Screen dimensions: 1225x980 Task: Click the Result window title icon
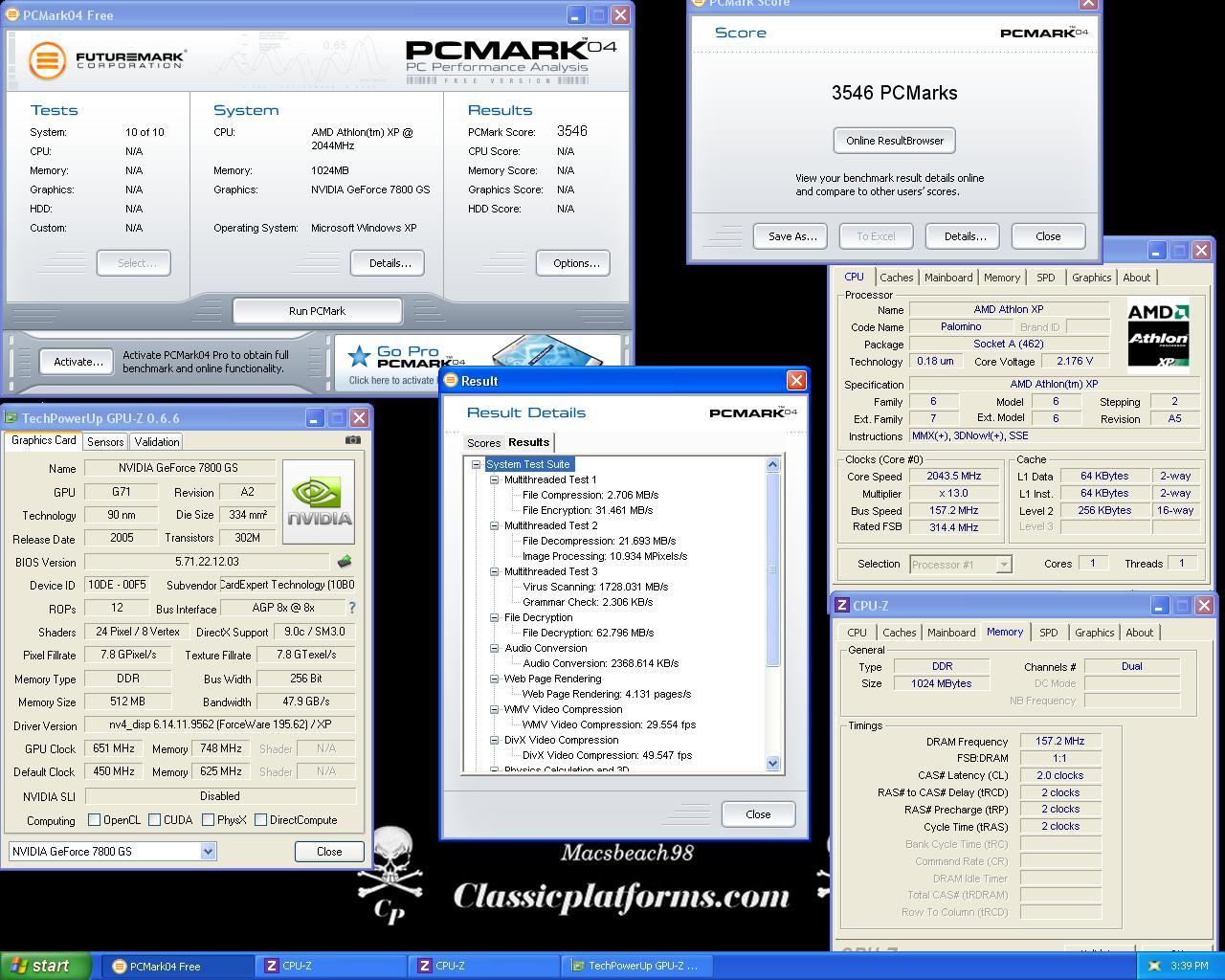point(451,381)
